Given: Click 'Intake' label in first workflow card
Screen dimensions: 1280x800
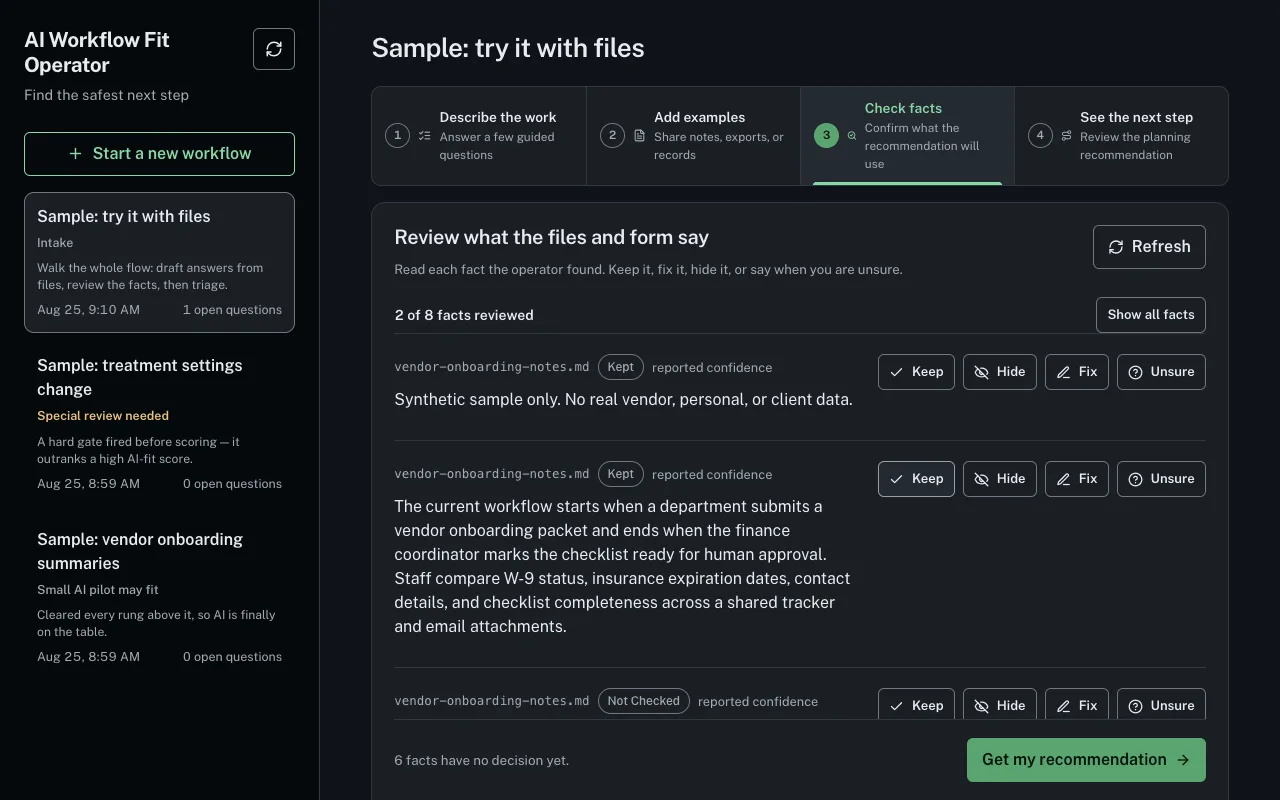Looking at the screenshot, I should [x=55, y=243].
